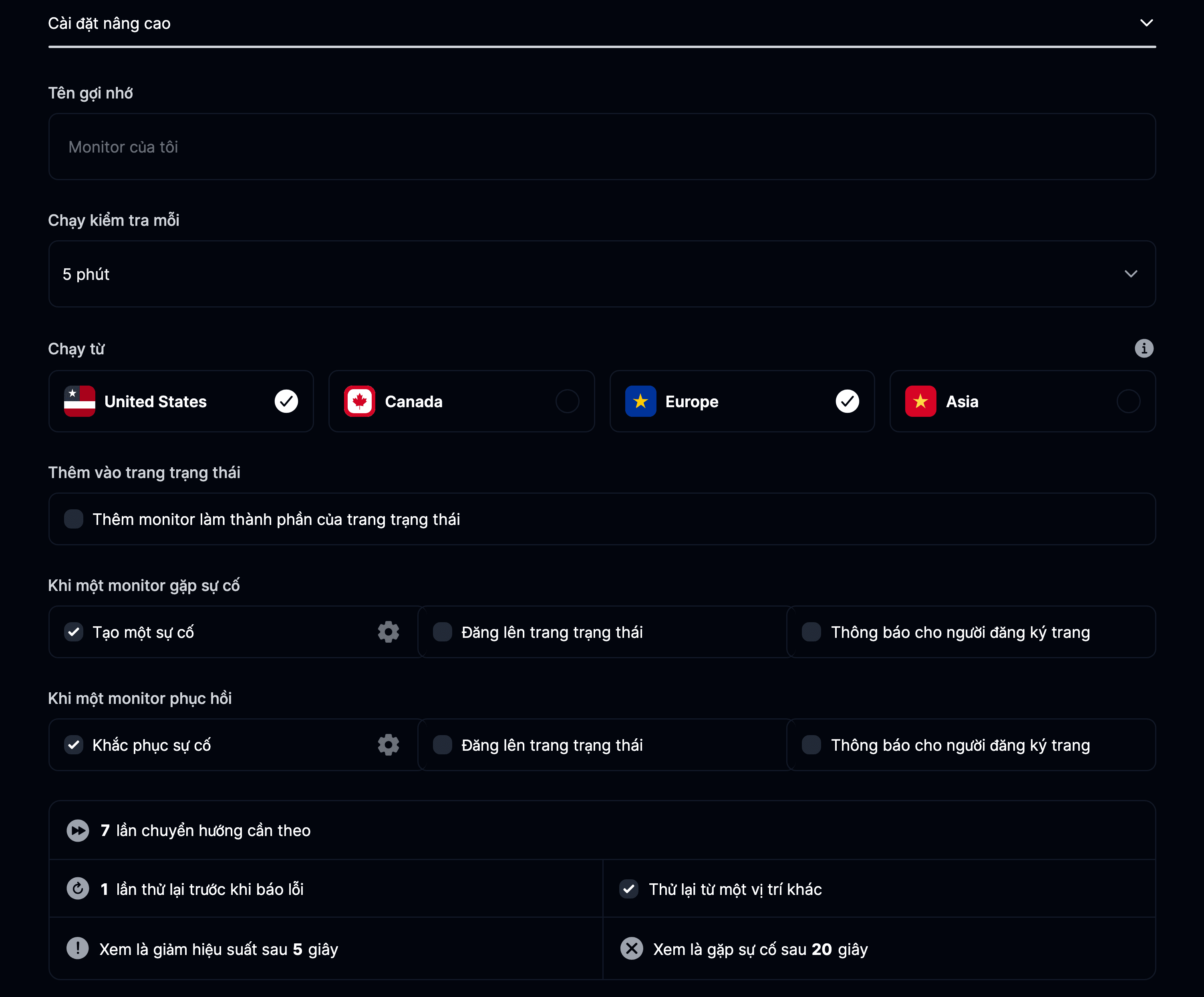The height and width of the screenshot is (997, 1204).
Task: Enable the Canada region radio circle
Action: [x=567, y=401]
